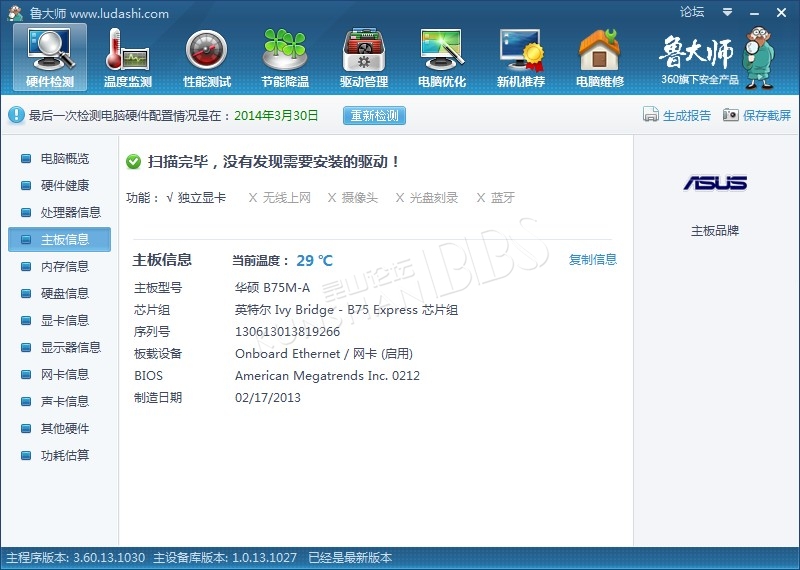Screen dimensions: 800x570
Task: Click the 重新检测 re-detect button
Action: pos(374,115)
